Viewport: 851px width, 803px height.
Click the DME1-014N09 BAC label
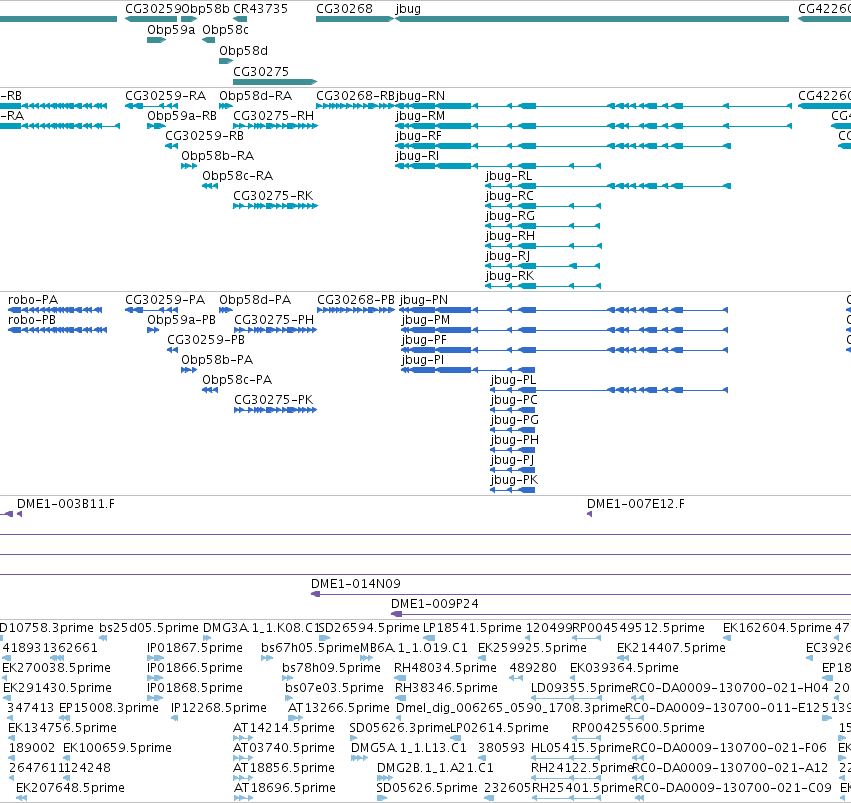pyautogui.click(x=355, y=584)
